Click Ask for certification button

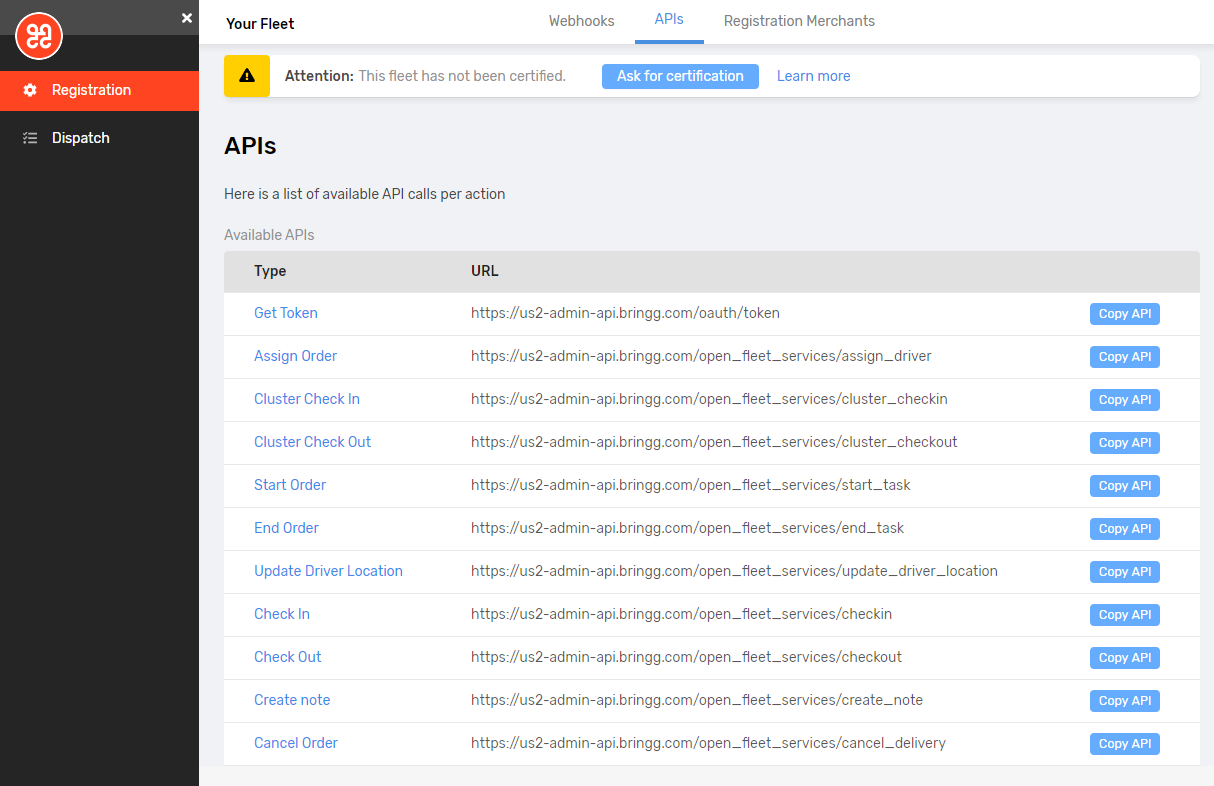[680, 76]
